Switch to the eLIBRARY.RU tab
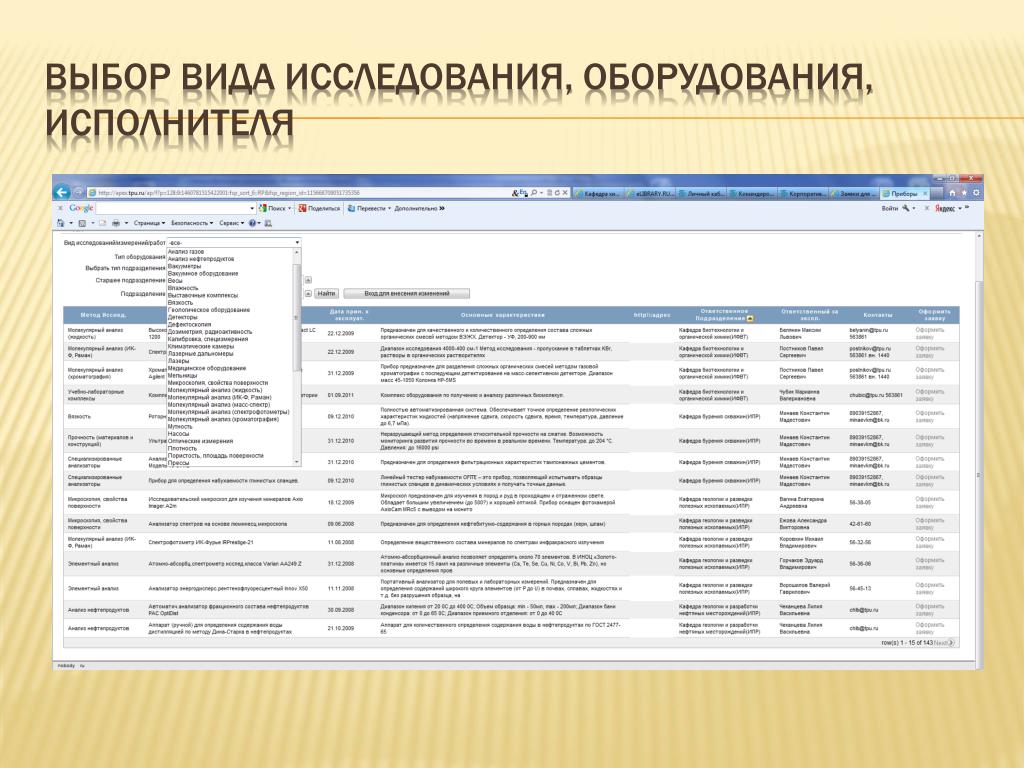Viewport: 1024px width, 768px height. (650, 194)
